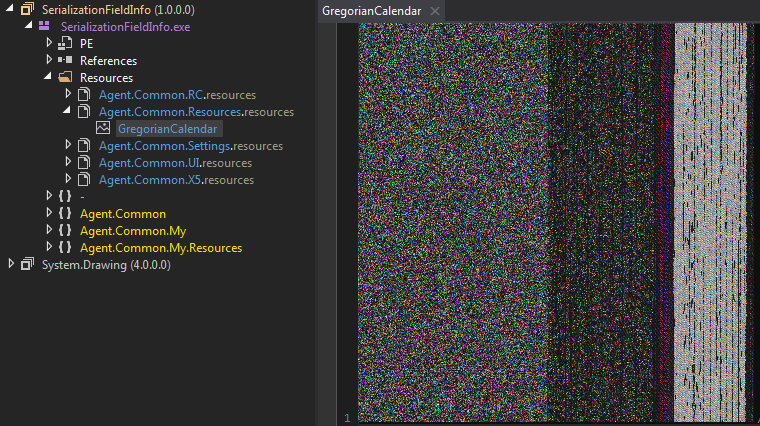Select the Agent.Common.My.Resources namespace
Screen dimensions: 760x426
pyautogui.click(x=160, y=247)
